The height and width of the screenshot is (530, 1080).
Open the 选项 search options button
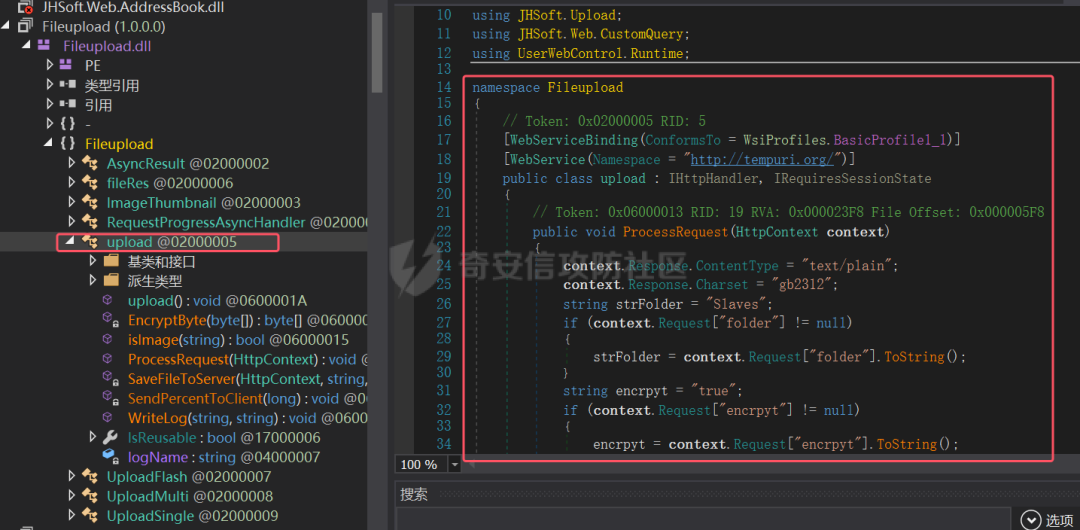click(x=1048, y=520)
